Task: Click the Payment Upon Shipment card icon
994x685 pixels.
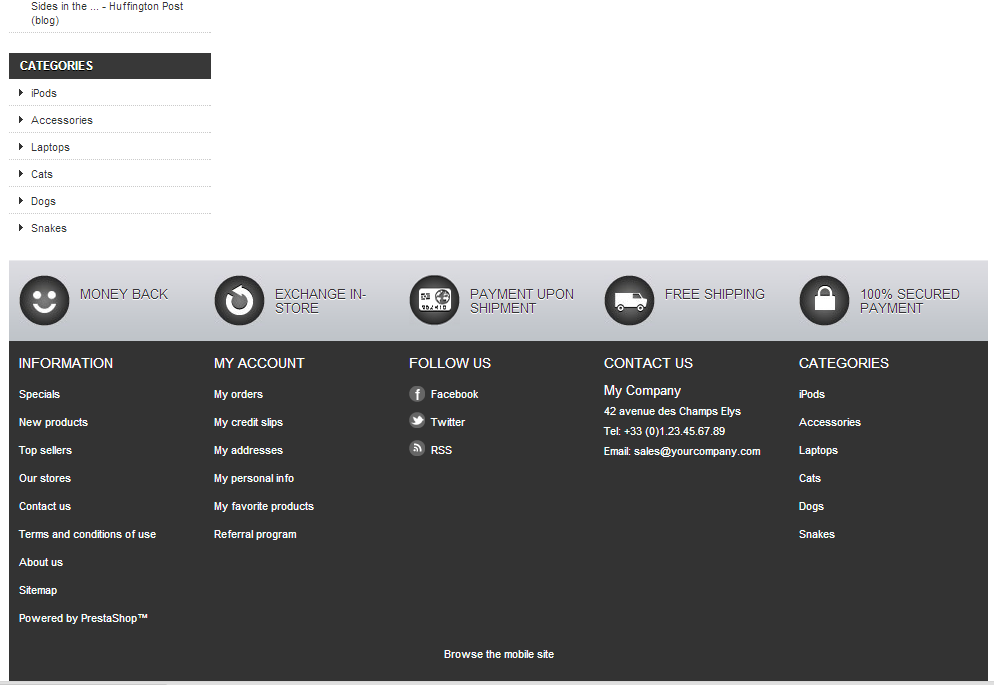Action: tap(434, 300)
